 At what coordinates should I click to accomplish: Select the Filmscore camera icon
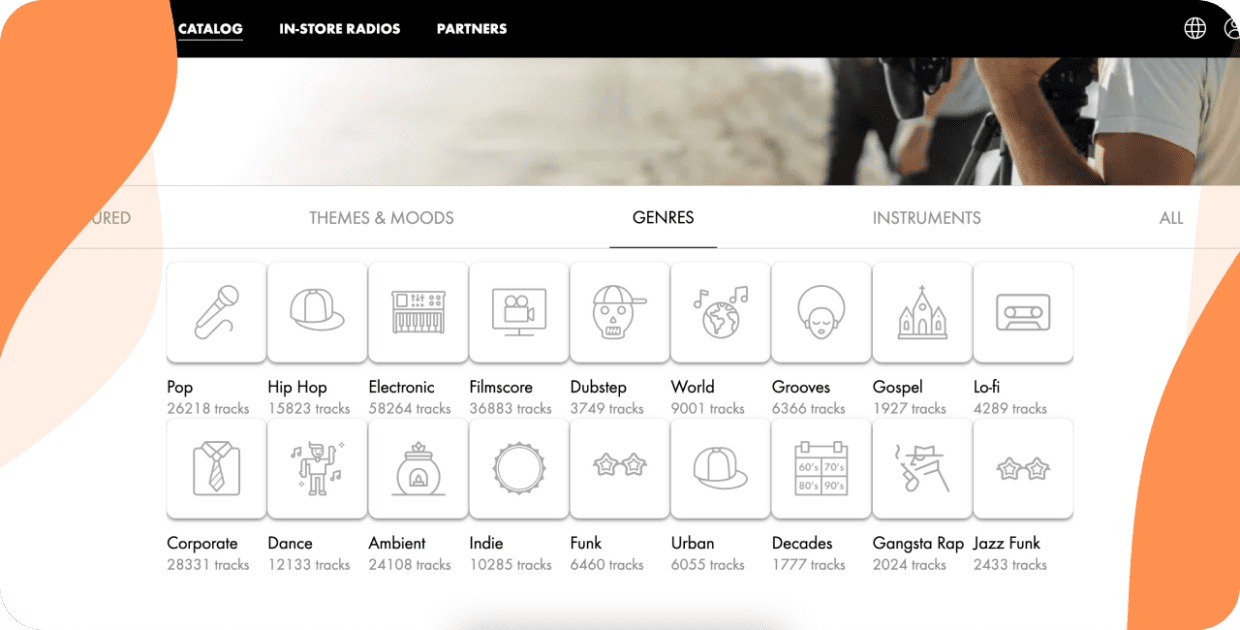[x=518, y=311]
